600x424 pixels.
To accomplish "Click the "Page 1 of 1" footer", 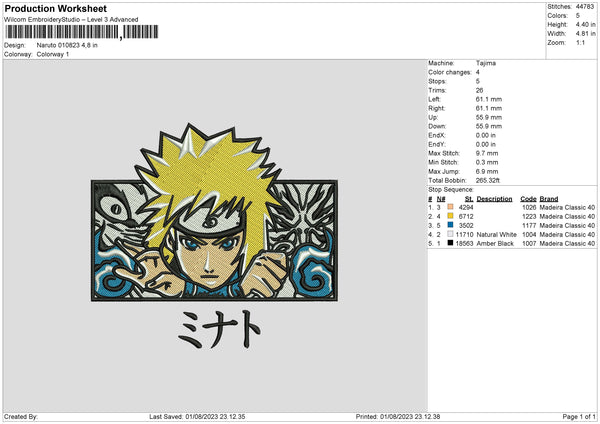I will pos(579,416).
